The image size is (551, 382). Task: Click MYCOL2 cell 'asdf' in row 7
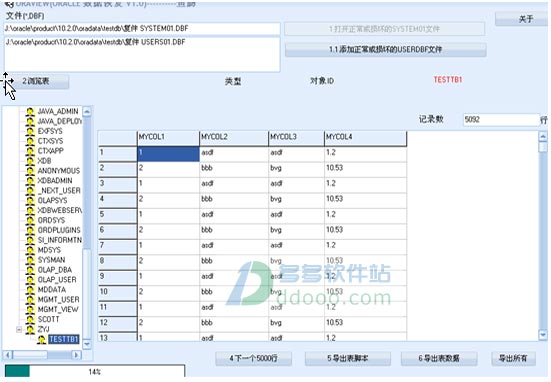(234, 246)
